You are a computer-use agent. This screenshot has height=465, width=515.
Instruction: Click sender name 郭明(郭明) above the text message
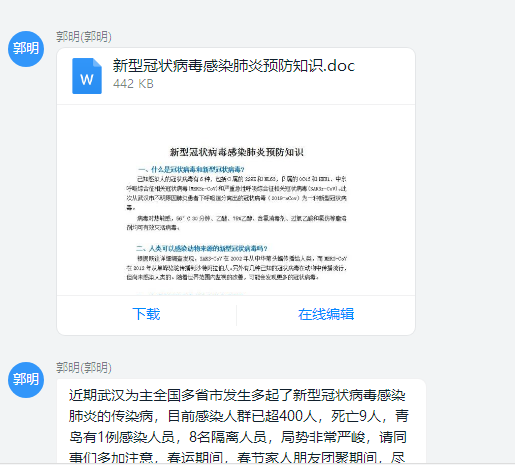tap(84, 367)
